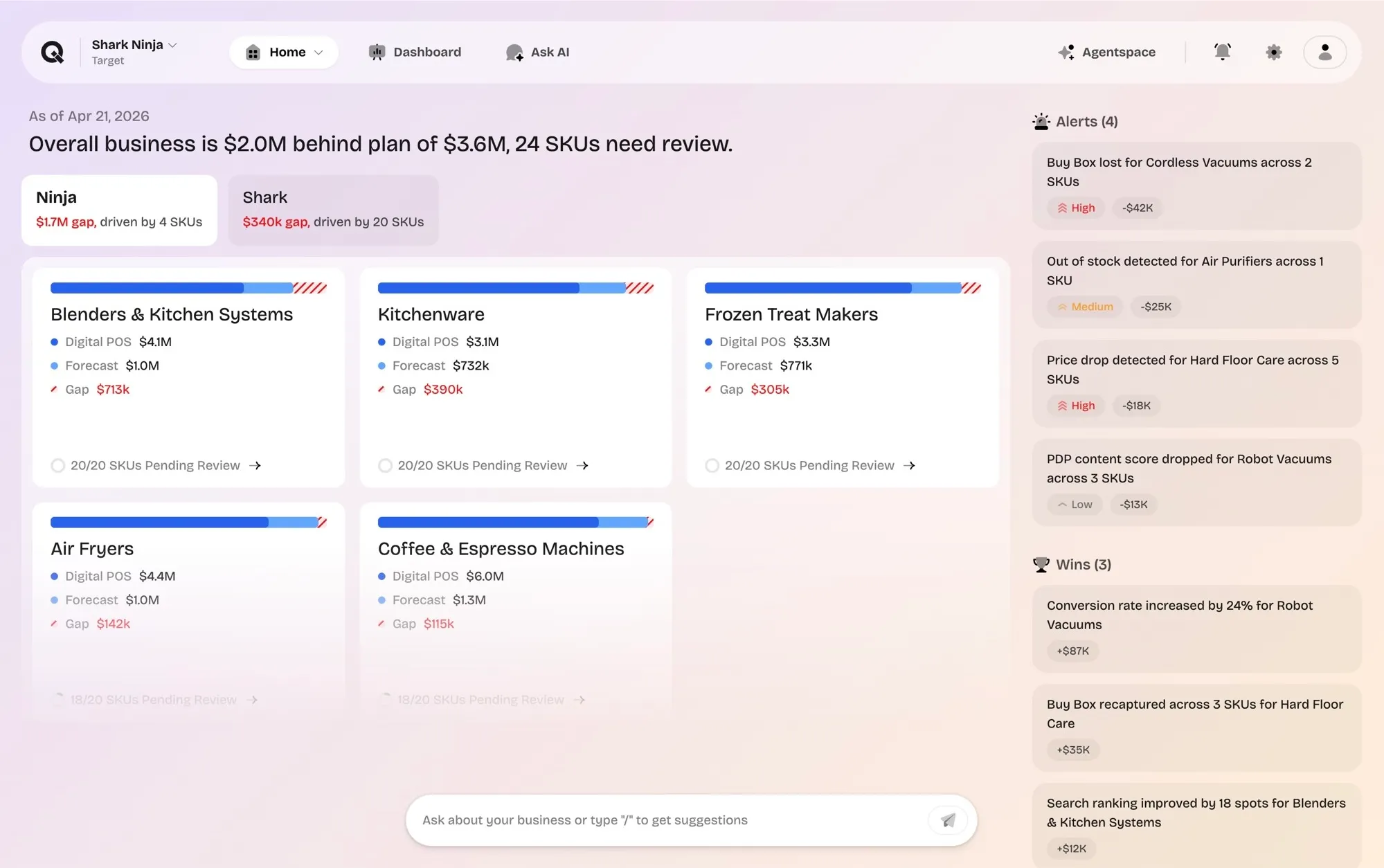
Task: Open the Ask AI menu item
Action: [537, 52]
